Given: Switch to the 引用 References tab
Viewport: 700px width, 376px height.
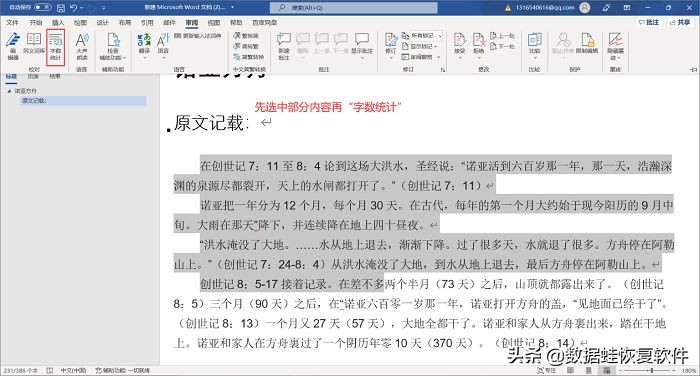Looking at the screenshot, I should [x=147, y=22].
